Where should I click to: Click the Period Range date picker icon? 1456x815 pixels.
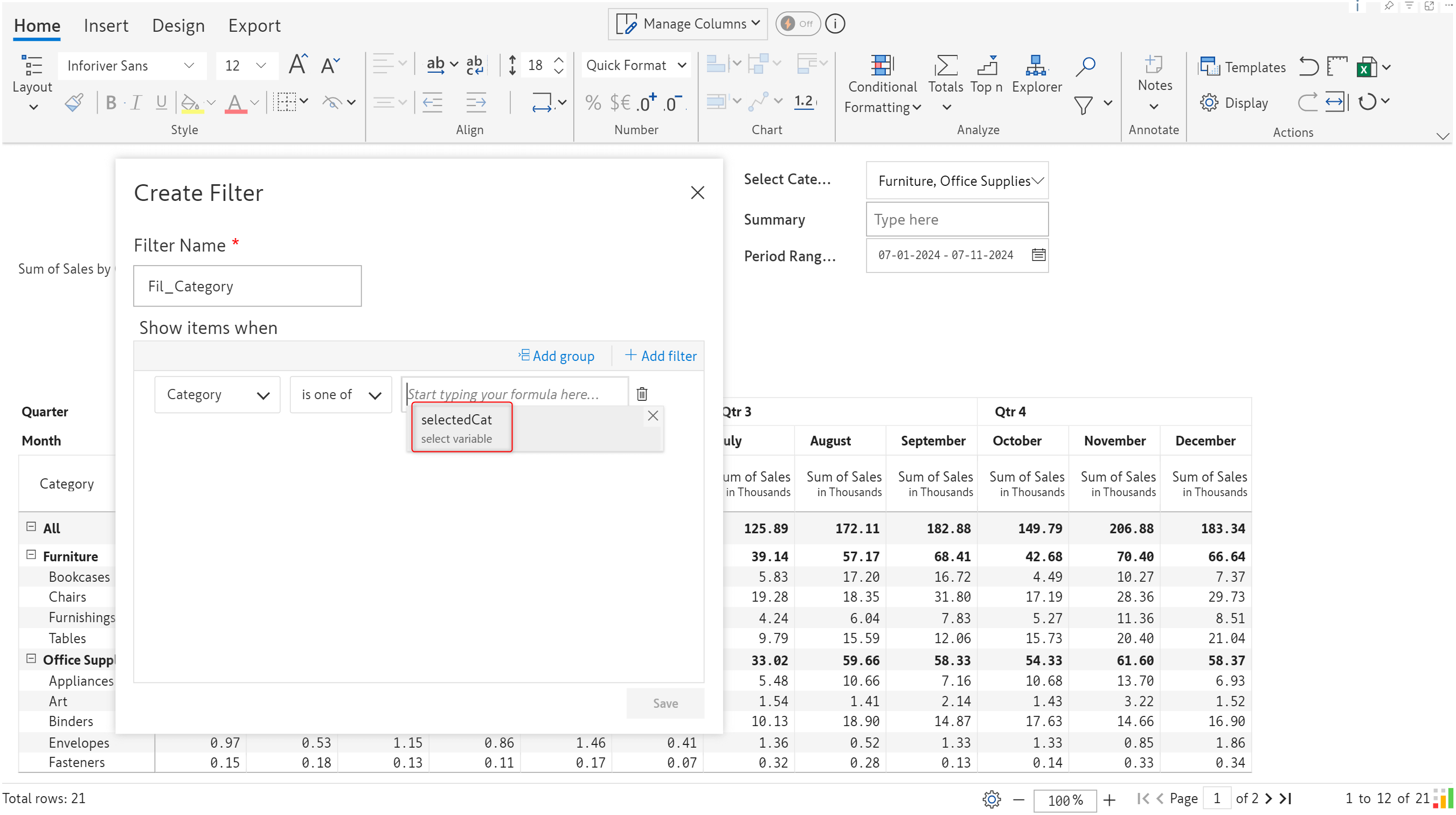click(x=1039, y=255)
